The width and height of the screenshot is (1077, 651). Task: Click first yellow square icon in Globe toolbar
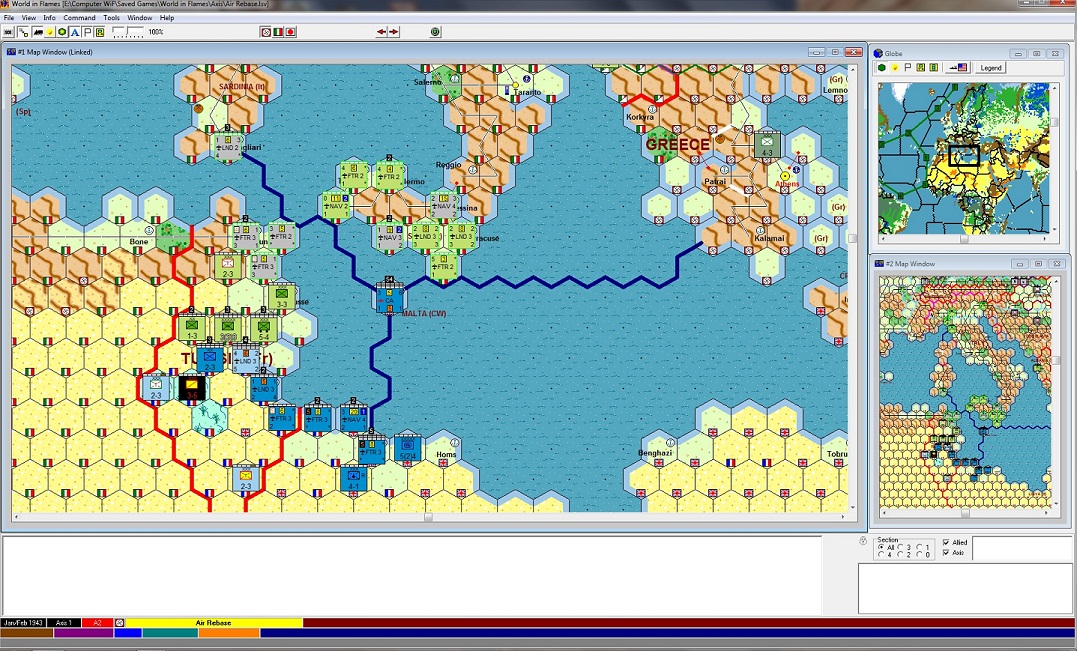point(920,67)
